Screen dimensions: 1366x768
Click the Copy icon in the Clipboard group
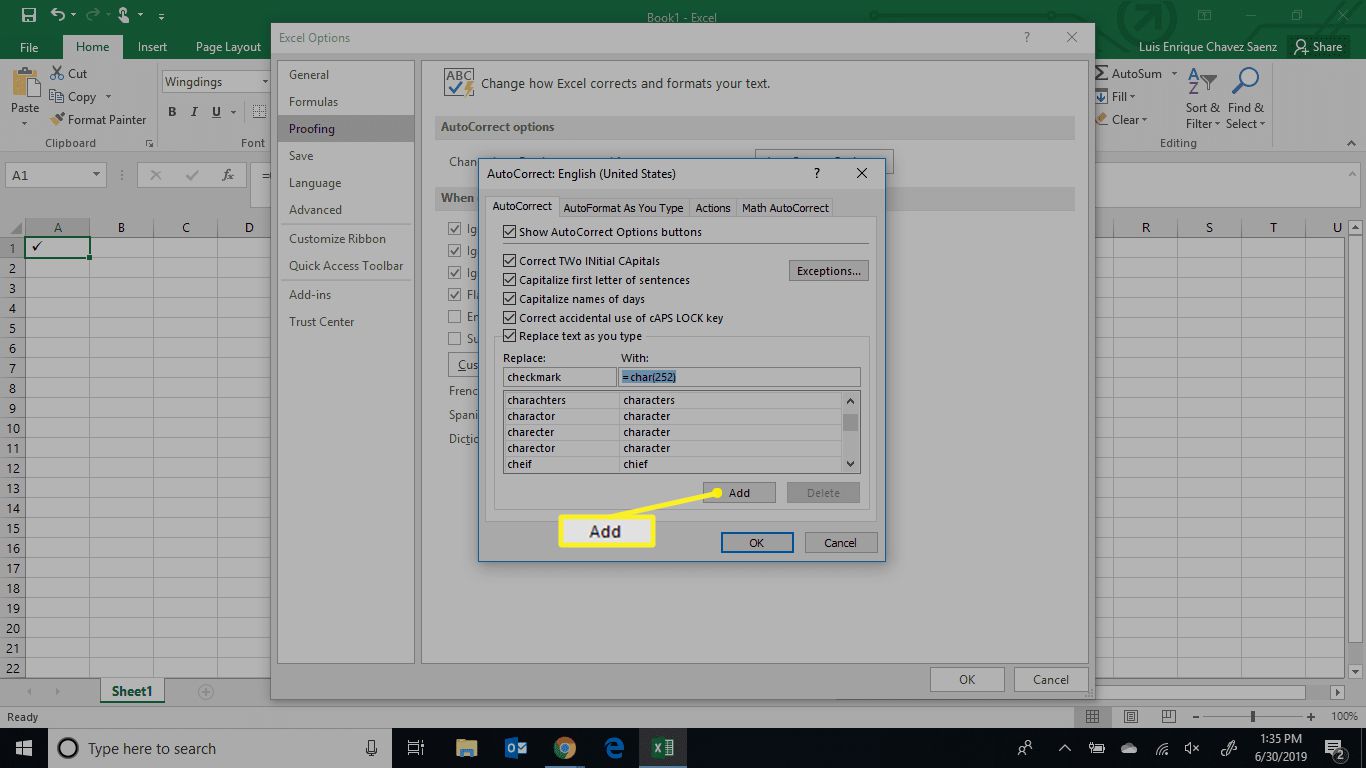coord(56,96)
